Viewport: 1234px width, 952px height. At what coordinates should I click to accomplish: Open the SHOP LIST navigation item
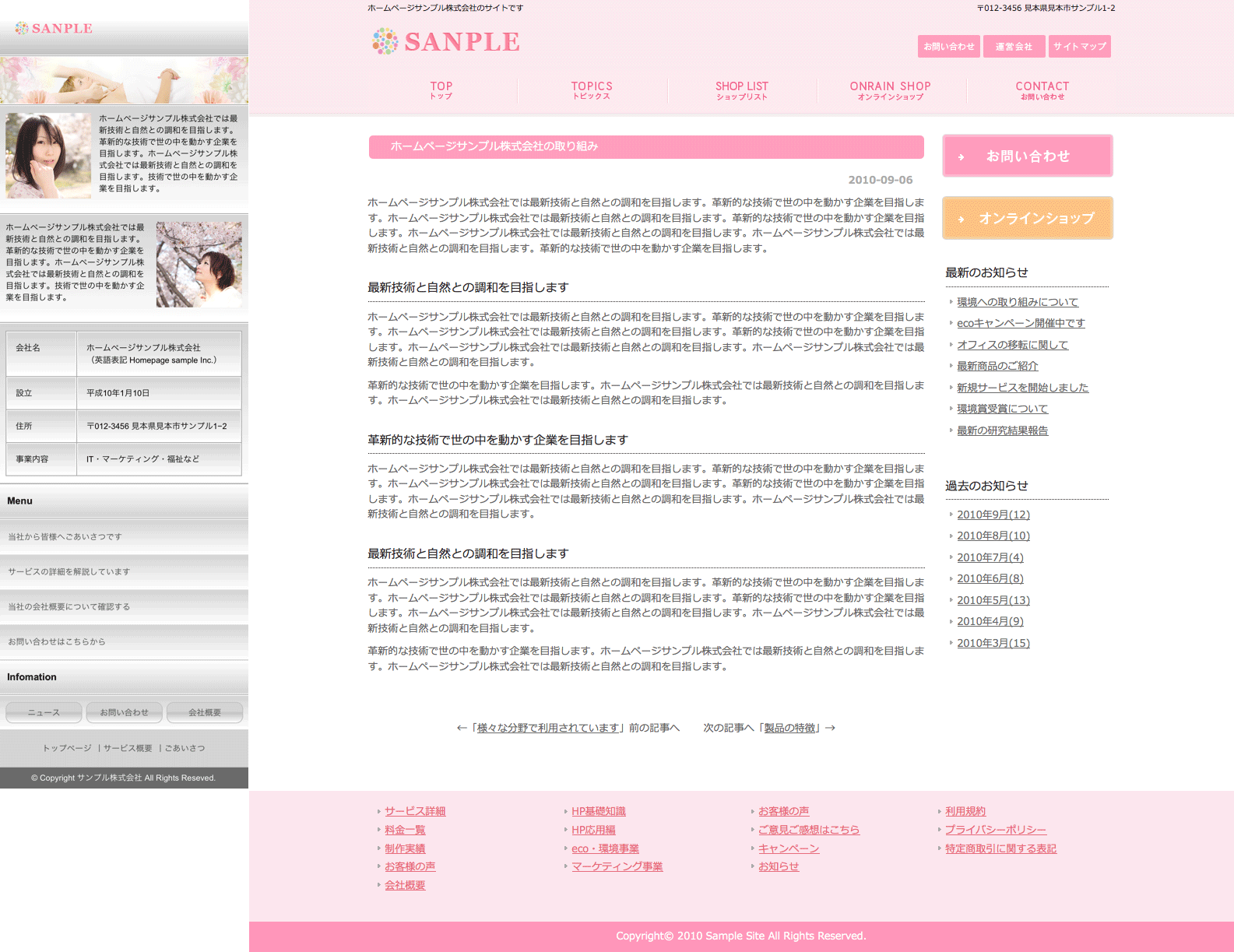(741, 90)
